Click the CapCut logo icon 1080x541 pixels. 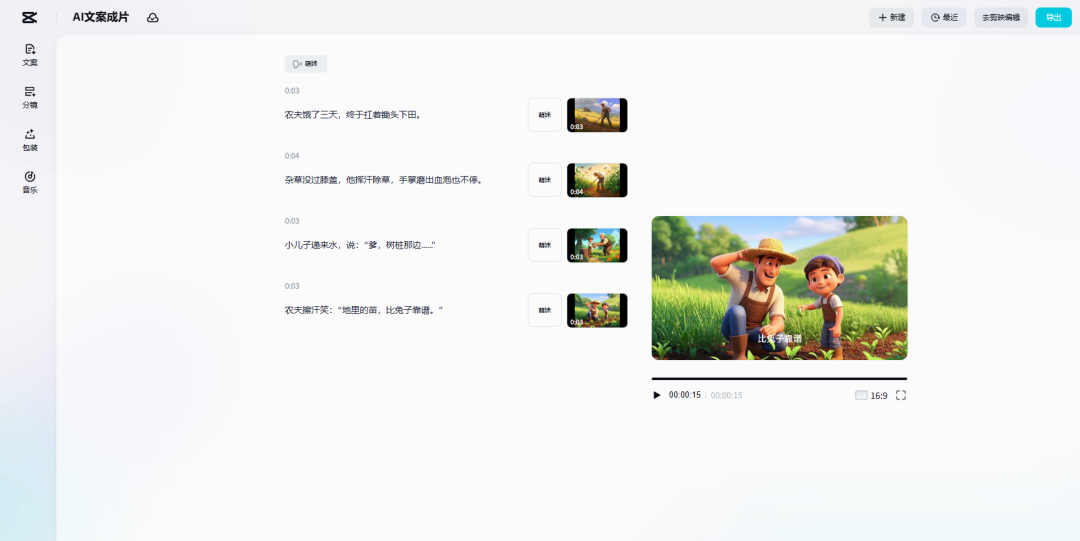point(29,17)
